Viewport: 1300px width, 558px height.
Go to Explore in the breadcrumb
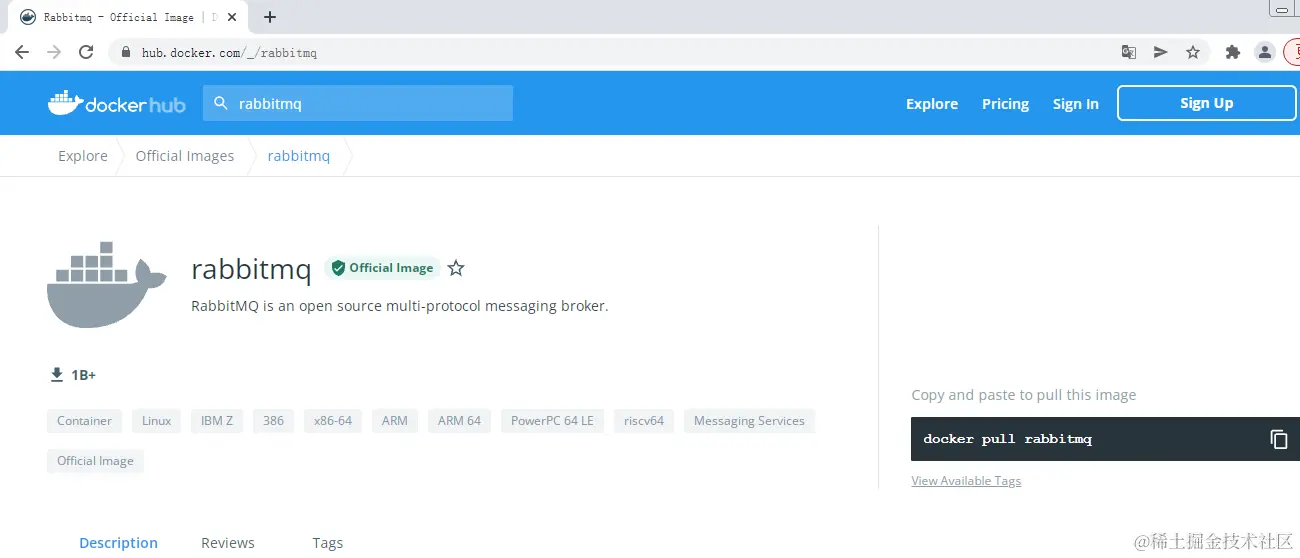click(x=83, y=156)
